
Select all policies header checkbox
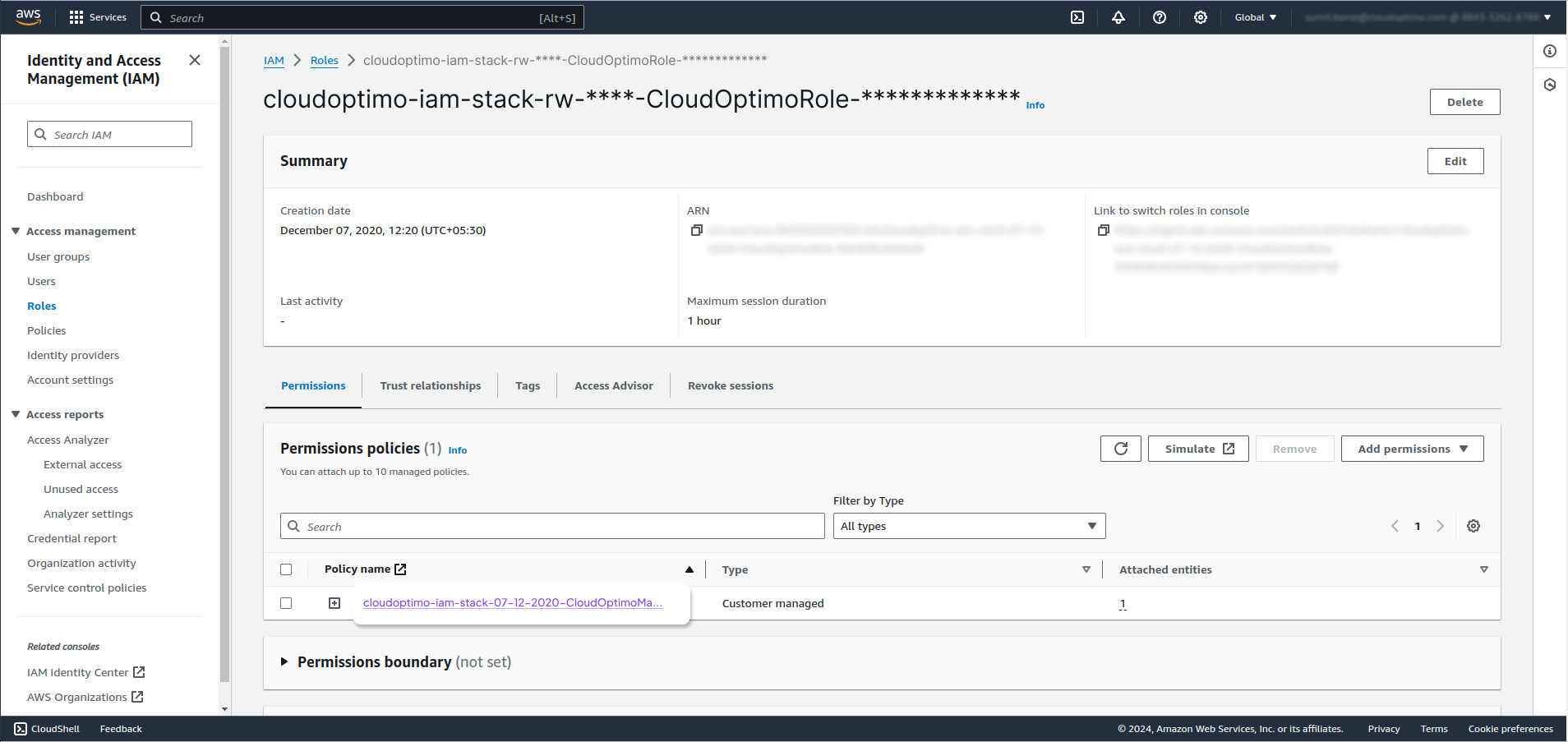point(286,569)
